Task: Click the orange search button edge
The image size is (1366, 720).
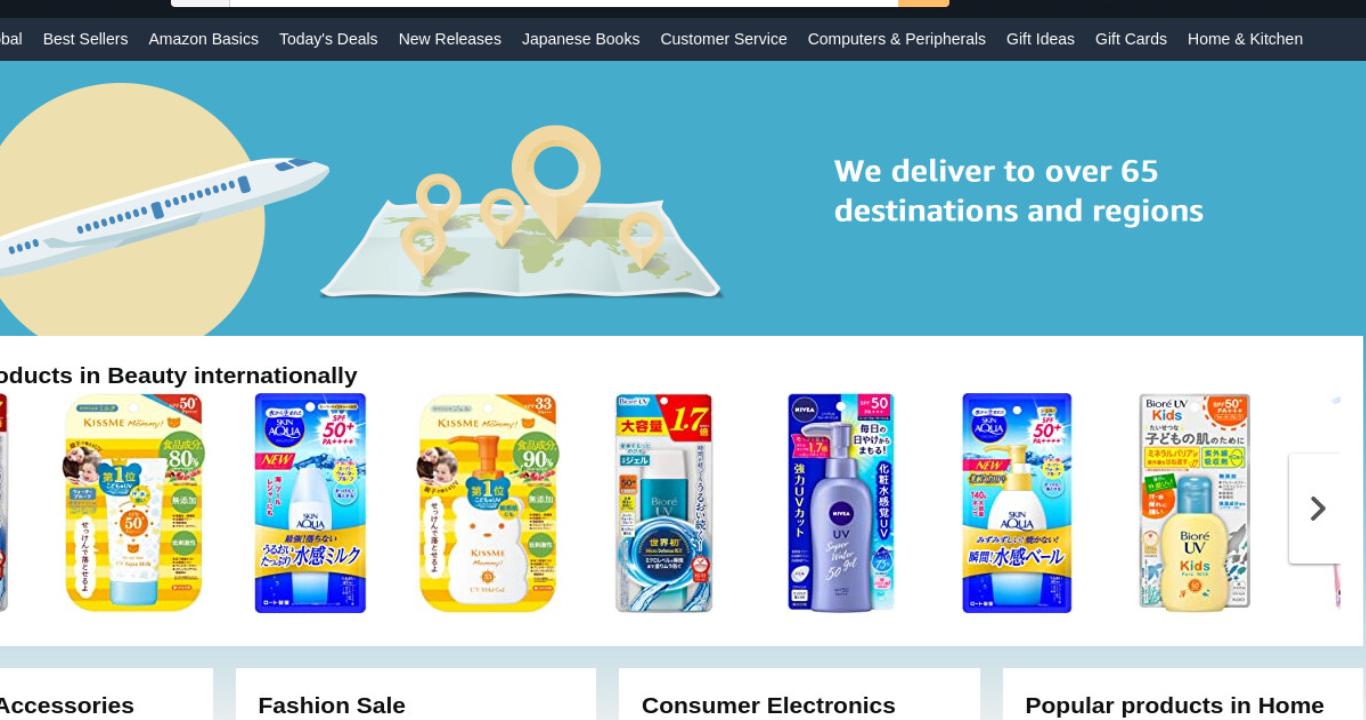Action: pos(923,3)
